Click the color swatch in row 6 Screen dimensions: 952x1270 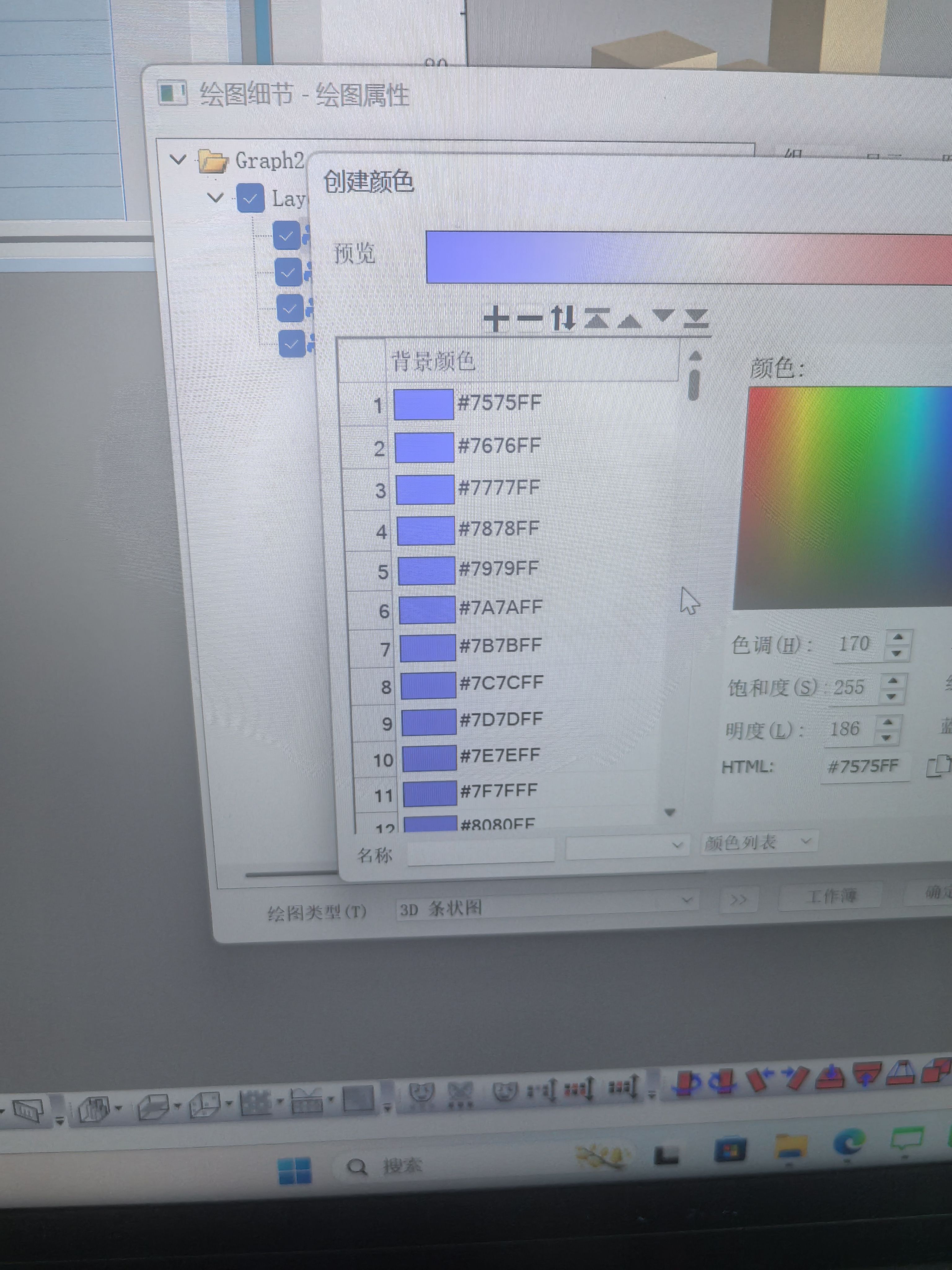pos(428,610)
